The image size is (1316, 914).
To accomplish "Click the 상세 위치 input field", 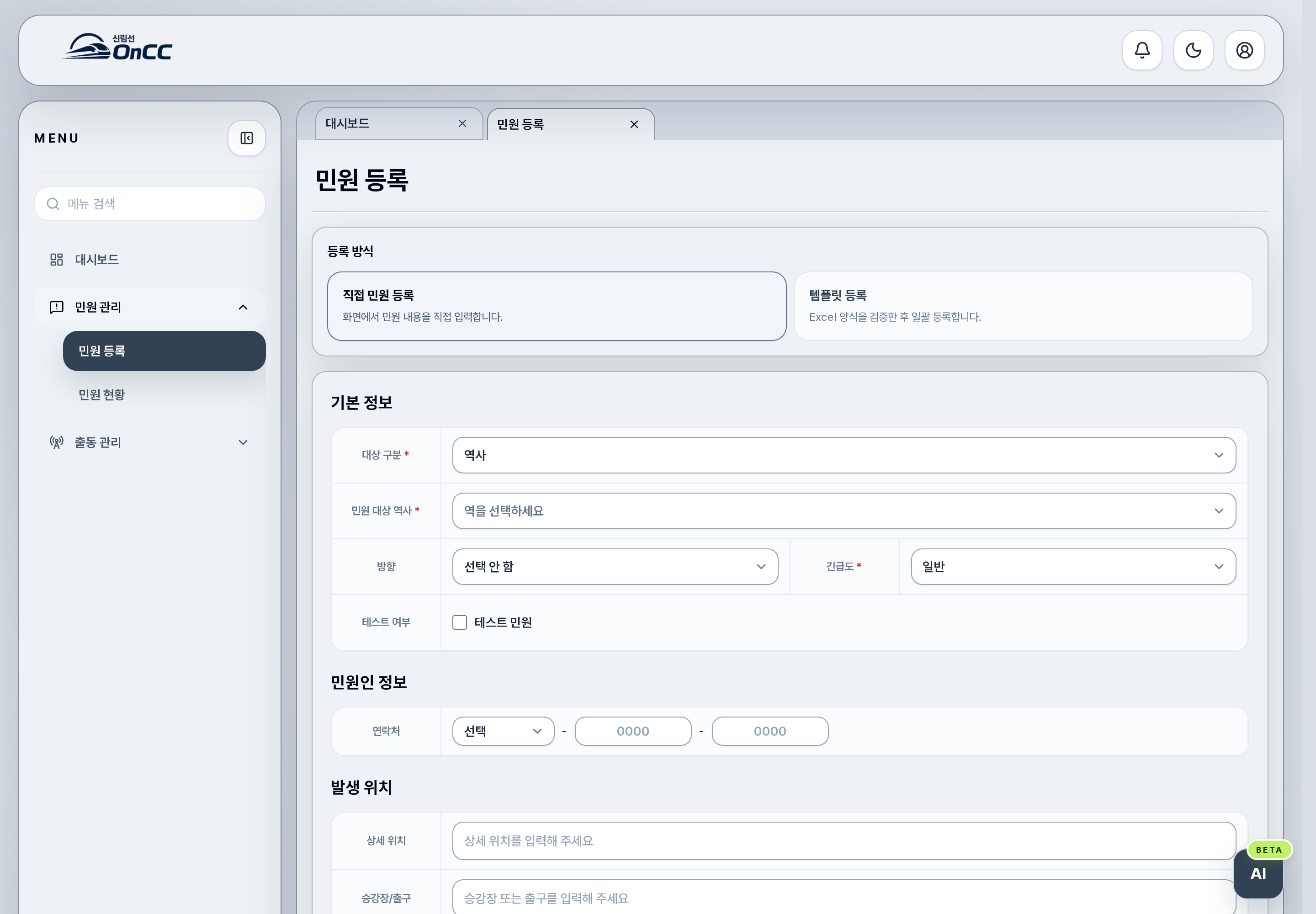I will [x=844, y=840].
